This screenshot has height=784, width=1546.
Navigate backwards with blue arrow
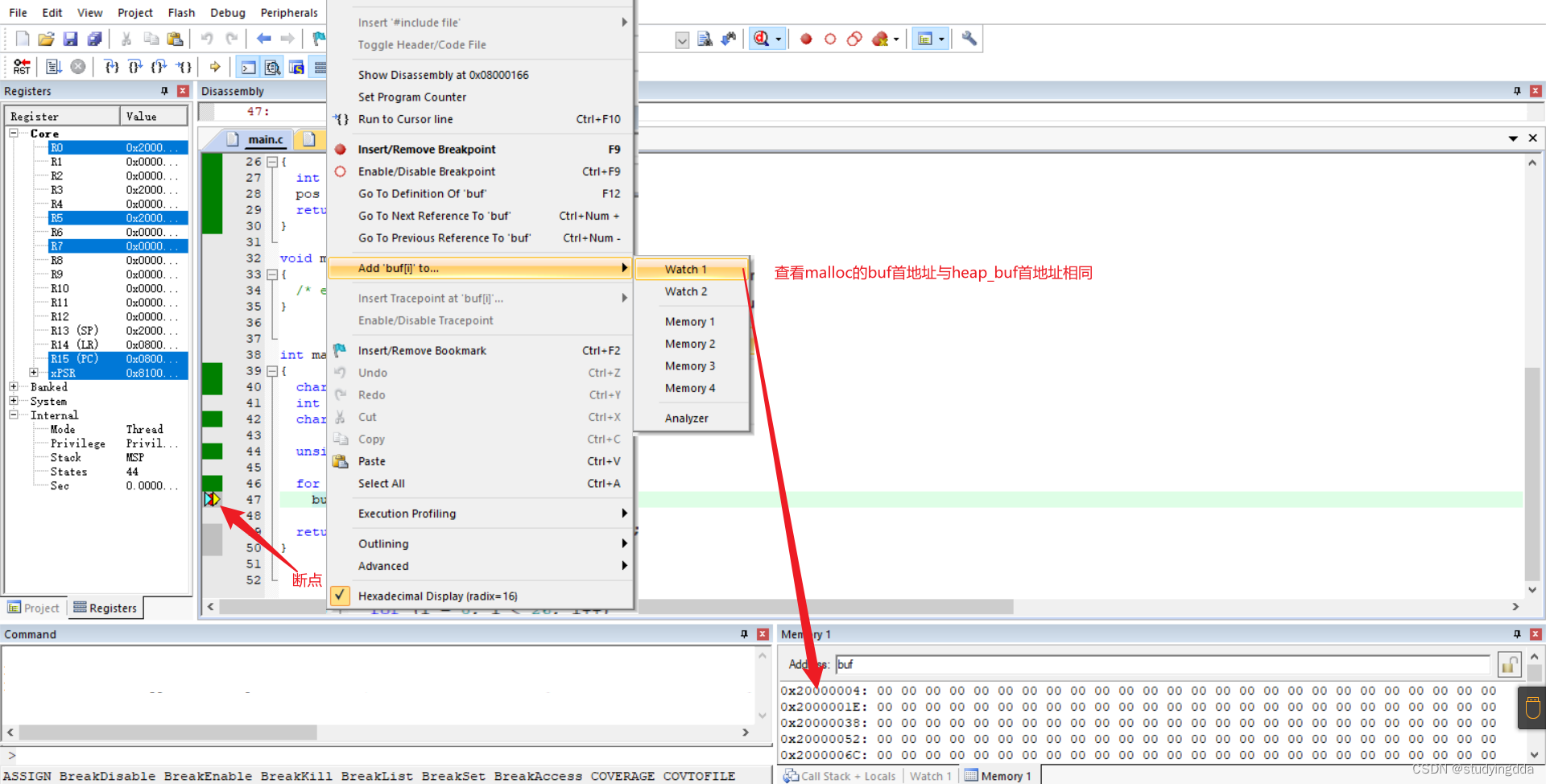pos(263,39)
